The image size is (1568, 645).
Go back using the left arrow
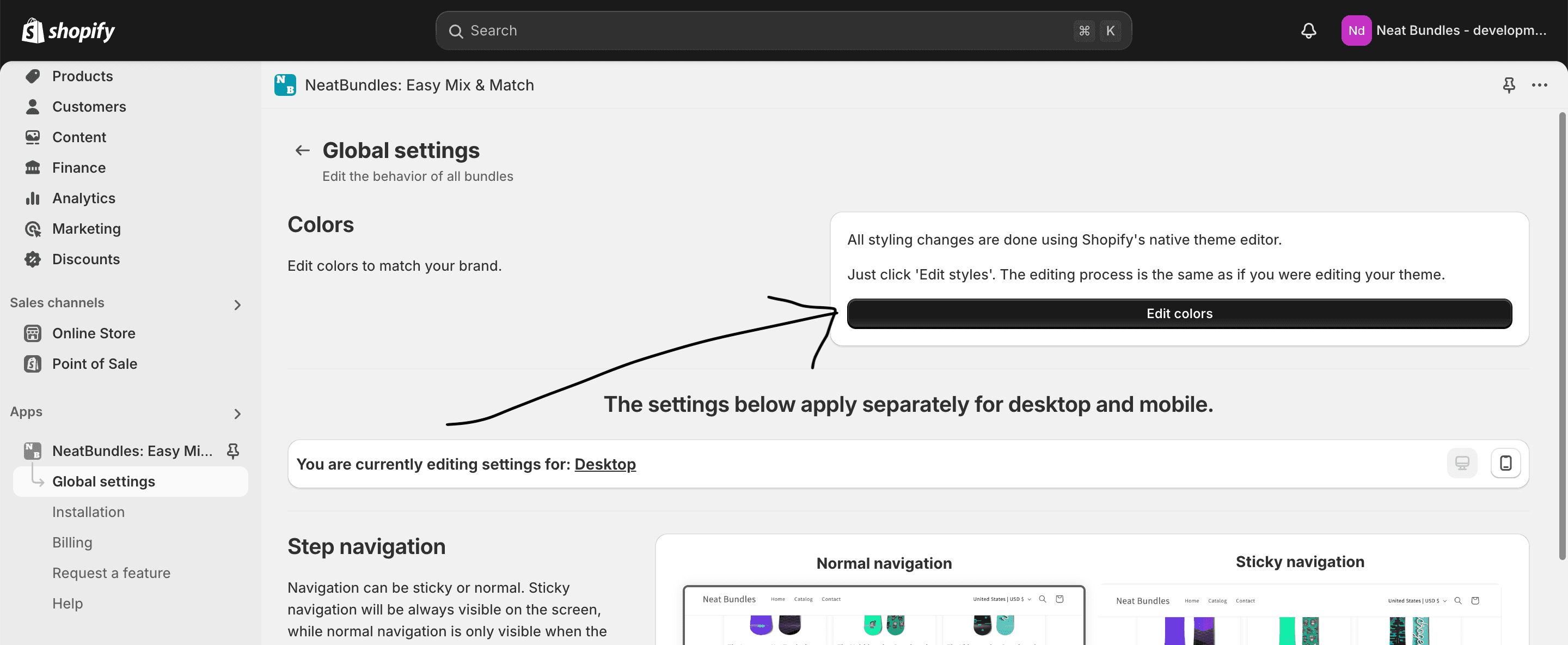click(x=303, y=150)
